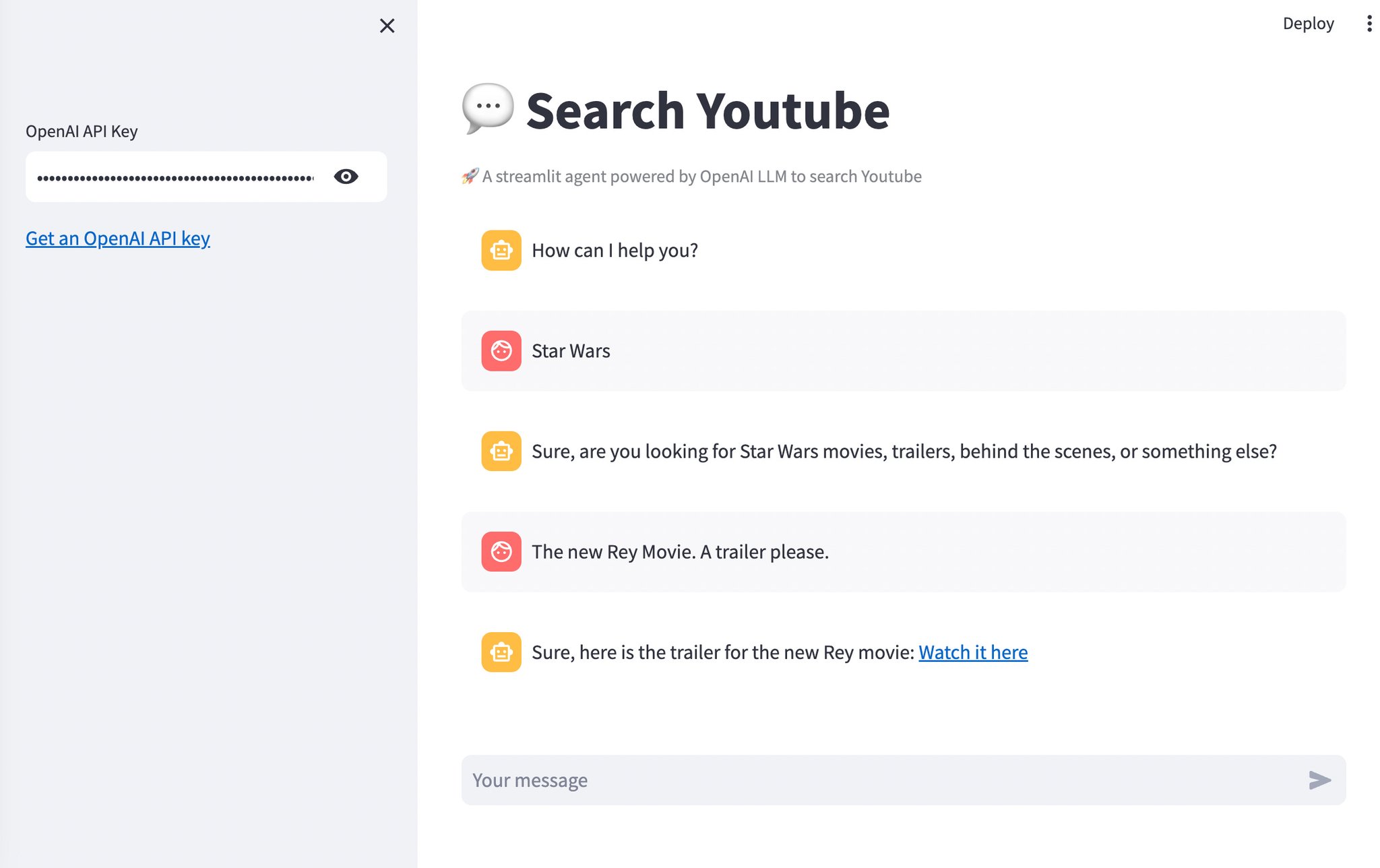Click the OpenAI API Key label
Image resolution: width=1380 pixels, height=868 pixels.
coord(82,131)
